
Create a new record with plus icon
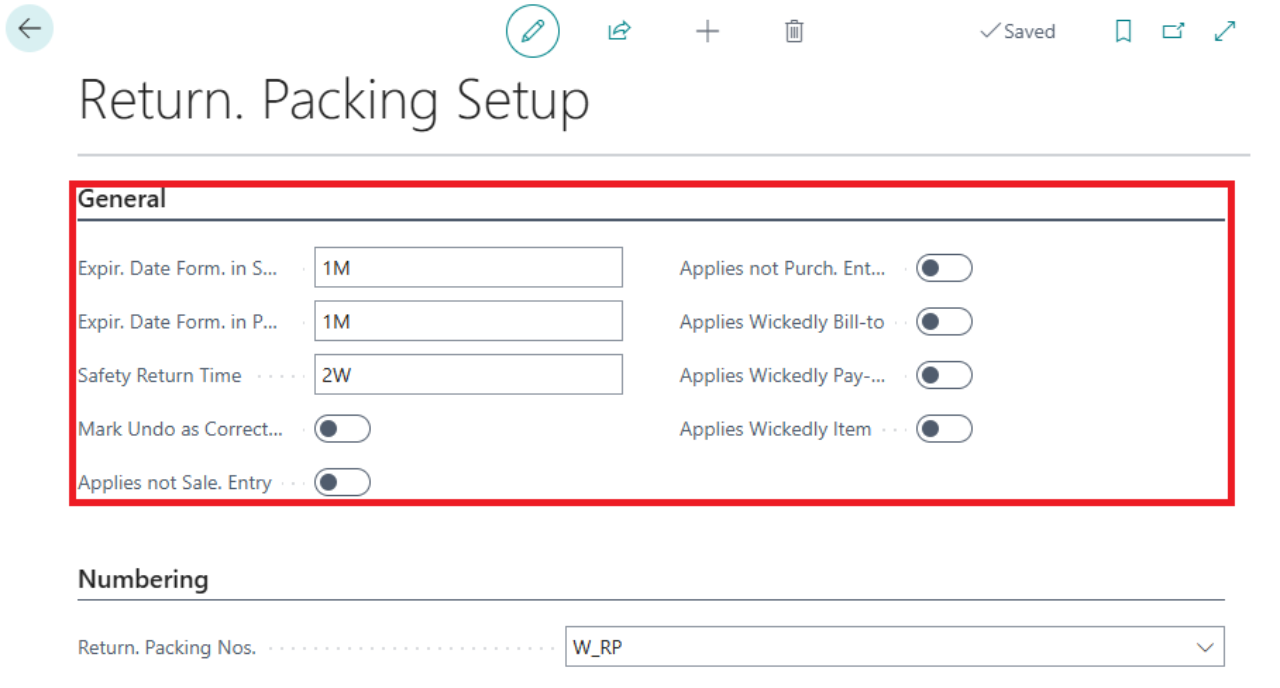[707, 31]
